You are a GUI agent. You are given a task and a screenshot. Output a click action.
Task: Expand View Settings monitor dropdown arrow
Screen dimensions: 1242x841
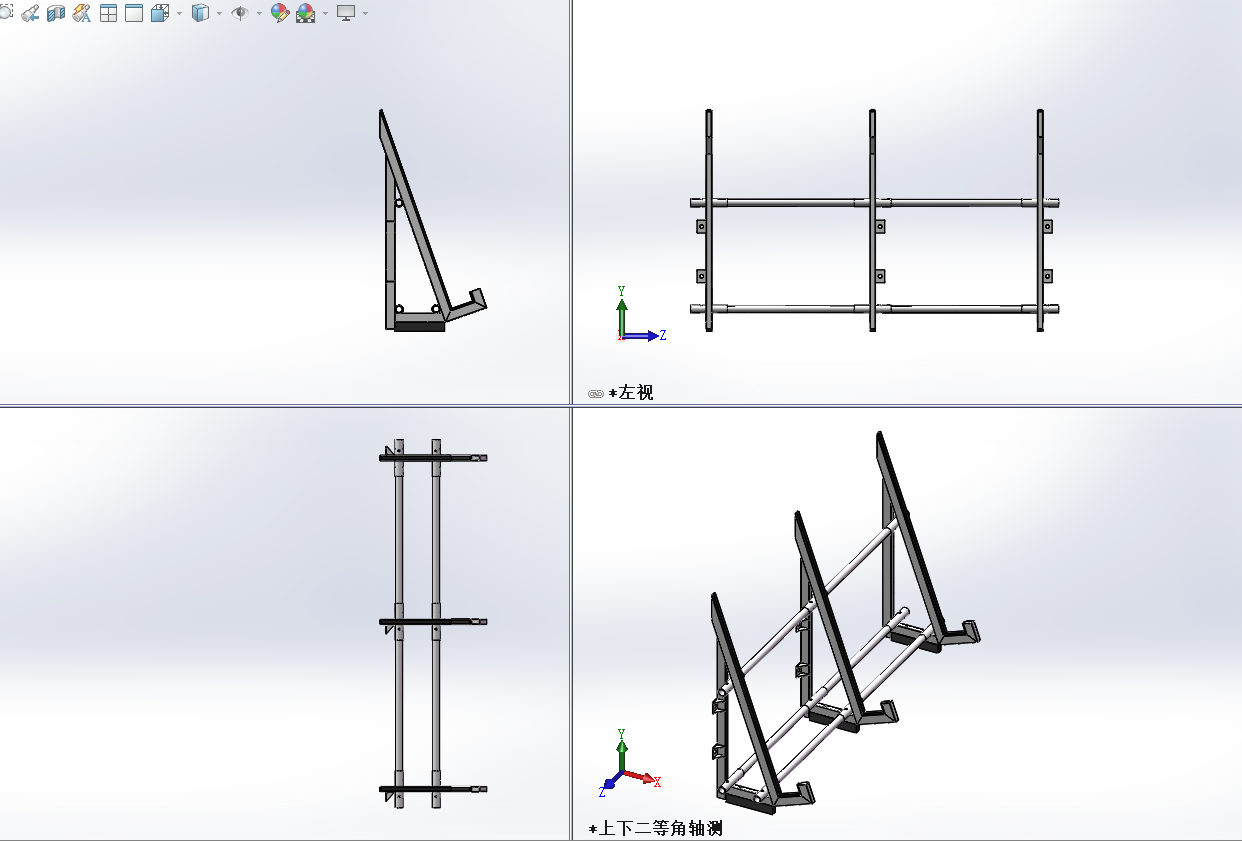[365, 14]
